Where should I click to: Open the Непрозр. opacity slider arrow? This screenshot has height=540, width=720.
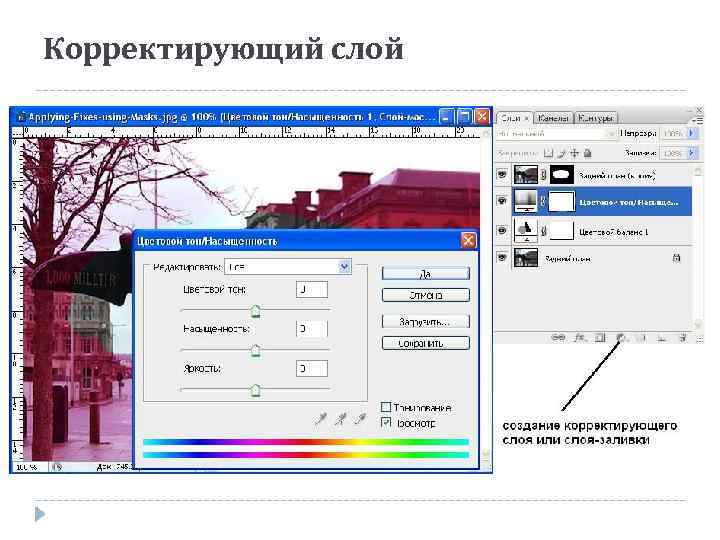[692, 133]
